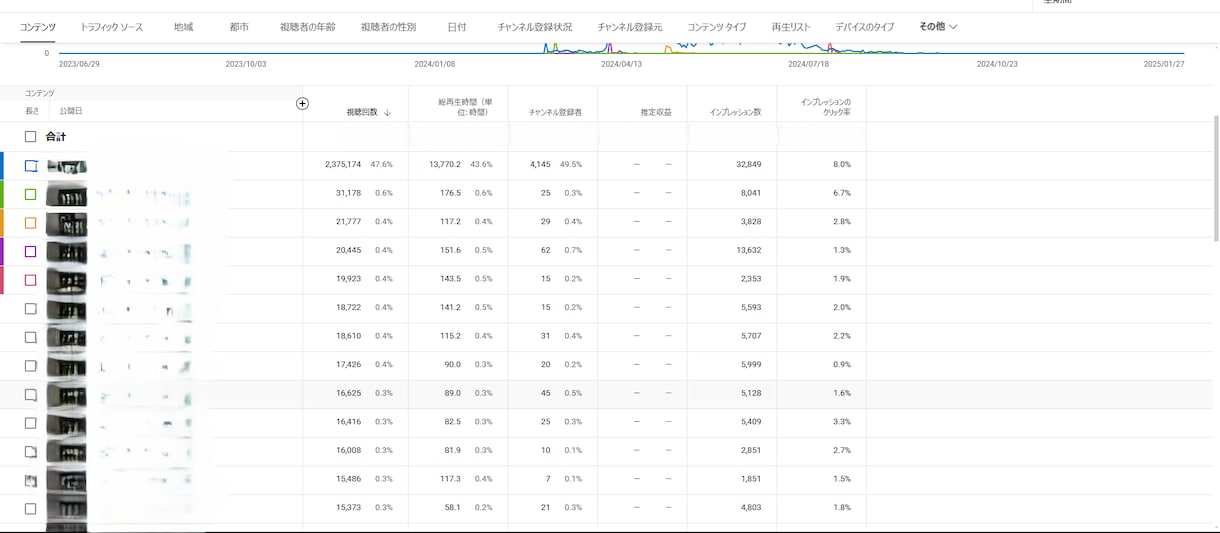Viewport: 1220px width, 533px height.
Task: Open video thumbnail in 2,375,174 views row
Action: [66, 166]
